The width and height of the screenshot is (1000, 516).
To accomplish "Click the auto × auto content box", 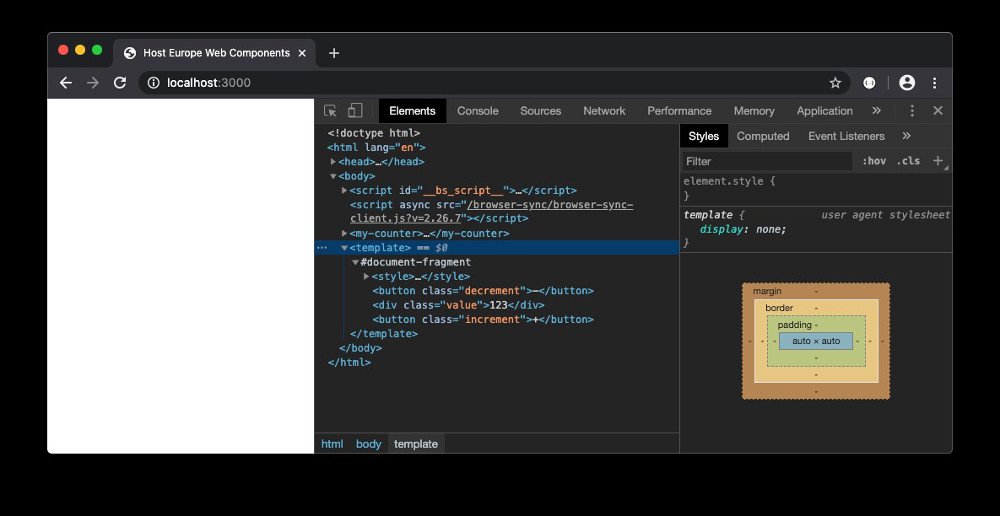I will click(x=816, y=341).
